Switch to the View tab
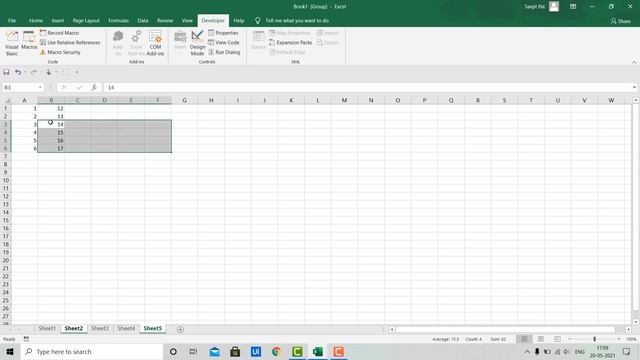 (x=187, y=20)
